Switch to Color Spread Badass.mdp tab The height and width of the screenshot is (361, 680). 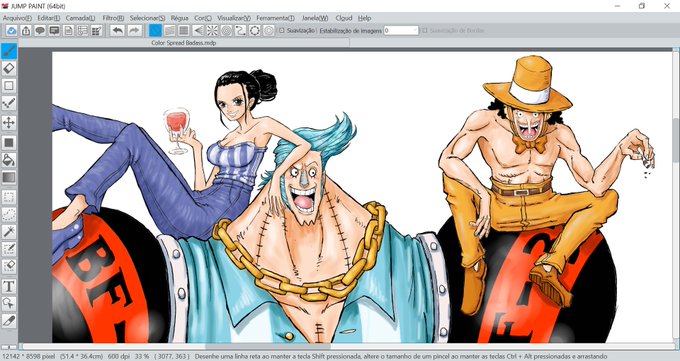point(184,43)
